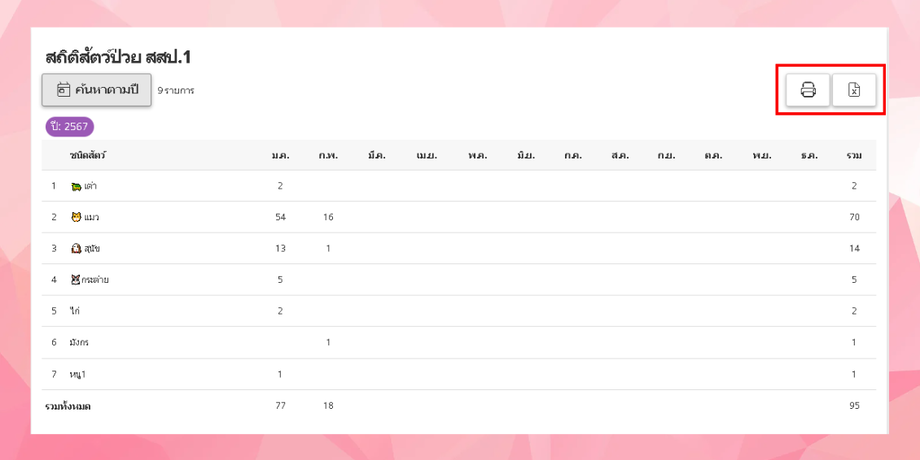Export table with the Excel icon
The image size is (920, 460).
854,90
